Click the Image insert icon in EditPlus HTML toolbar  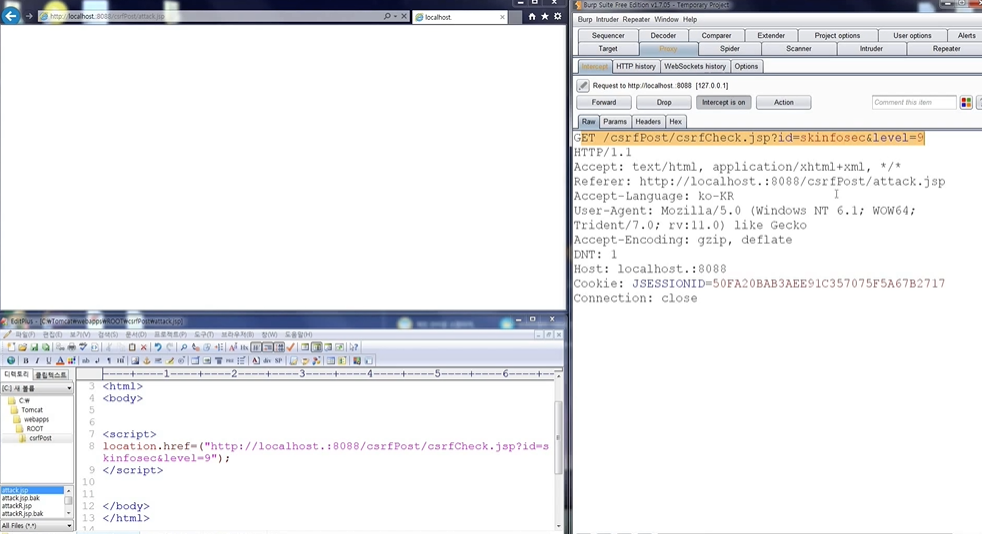[x=135, y=361]
